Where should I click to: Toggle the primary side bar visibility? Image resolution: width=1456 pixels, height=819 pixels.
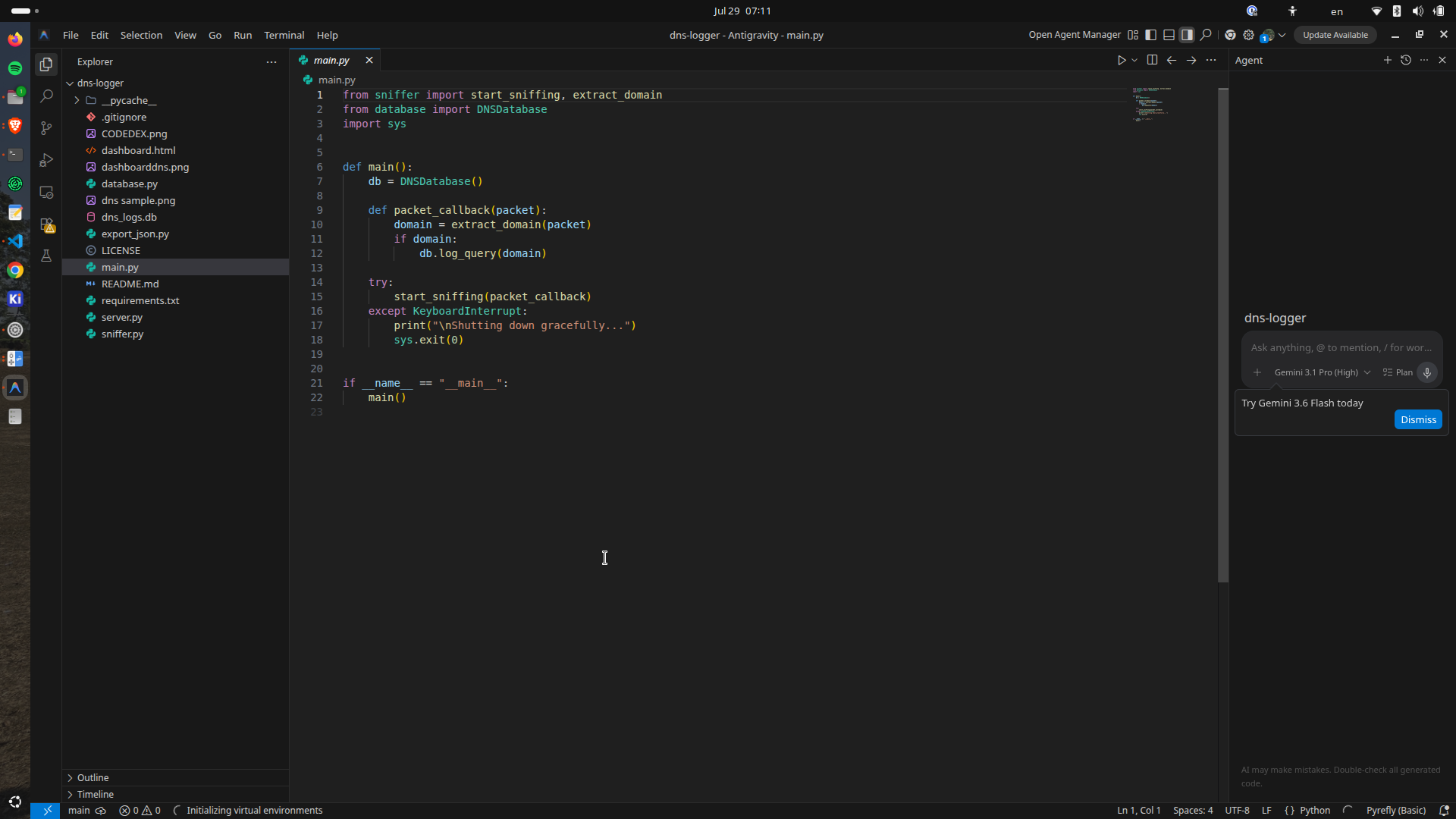click(1150, 35)
